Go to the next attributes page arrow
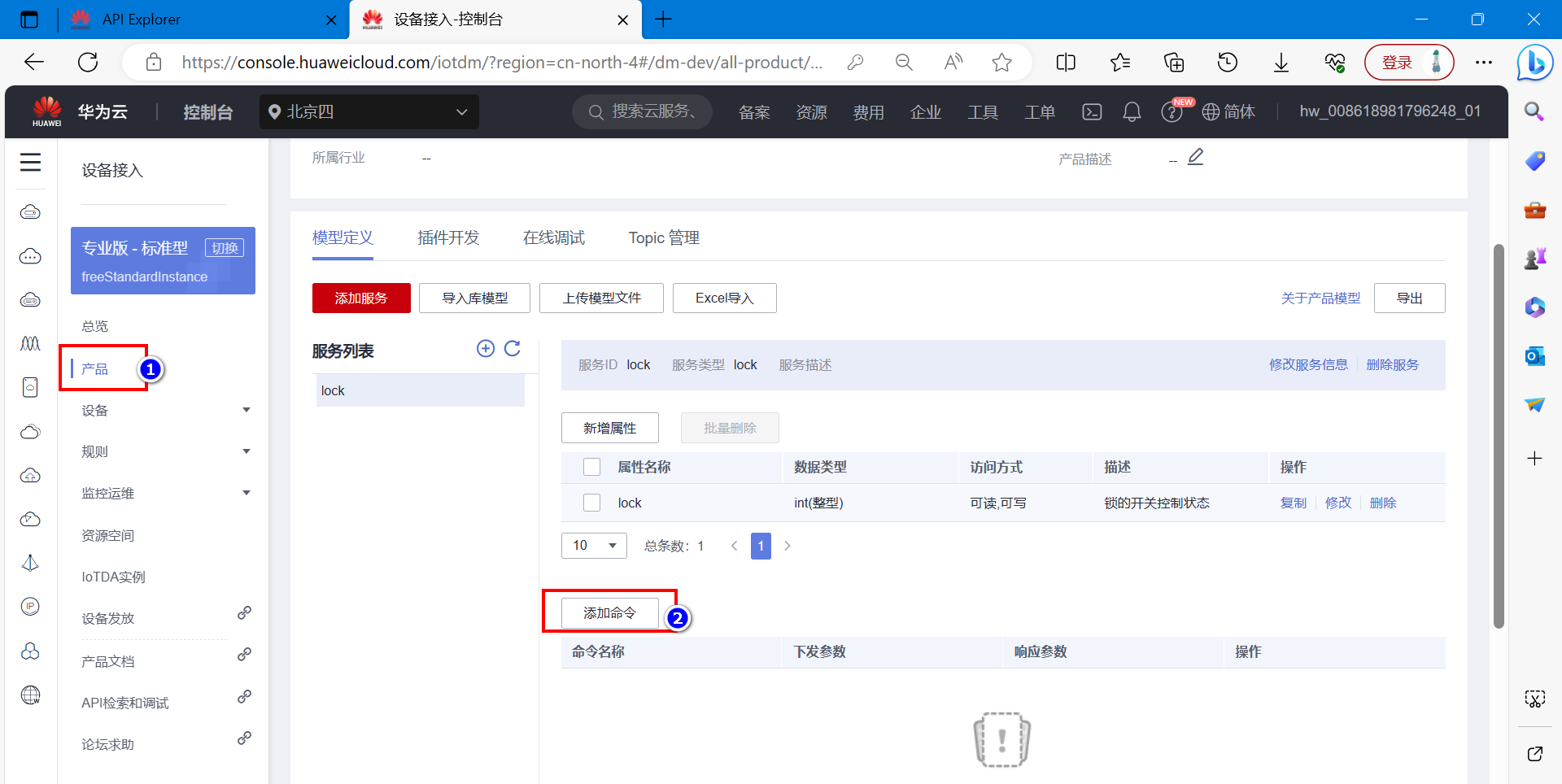This screenshot has height=784, width=1562. [x=788, y=546]
